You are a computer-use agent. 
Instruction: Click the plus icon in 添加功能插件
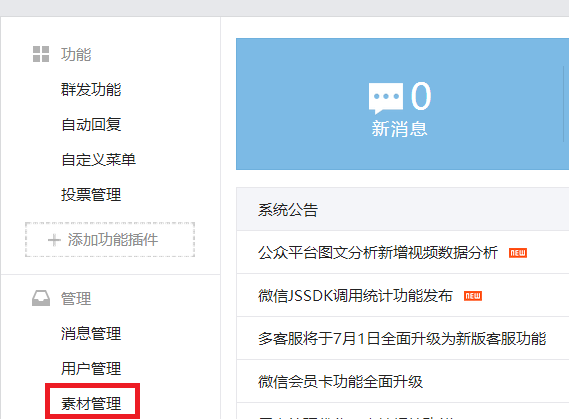coord(54,240)
